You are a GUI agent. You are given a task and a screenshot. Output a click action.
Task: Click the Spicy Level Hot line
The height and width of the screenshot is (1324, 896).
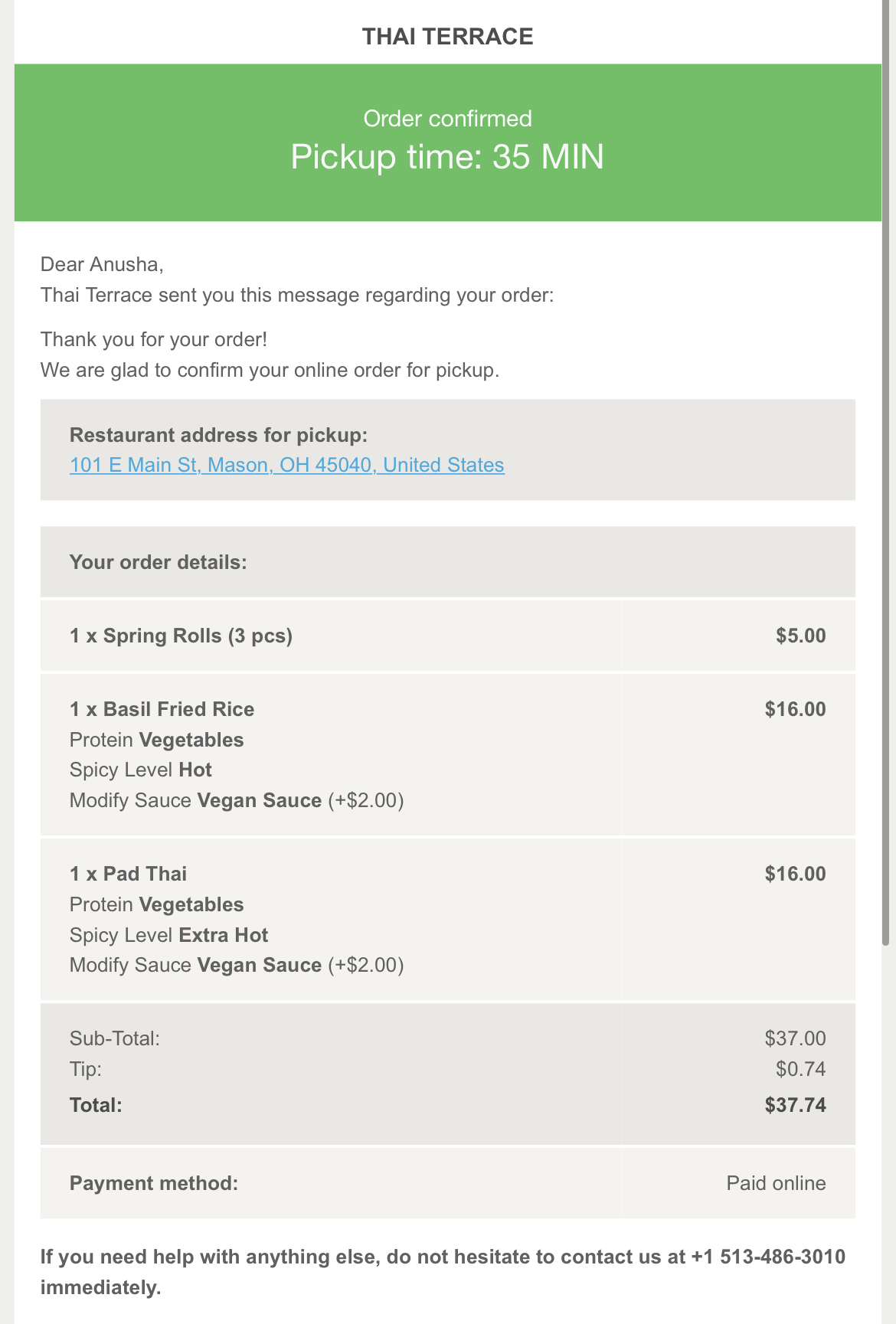[140, 770]
